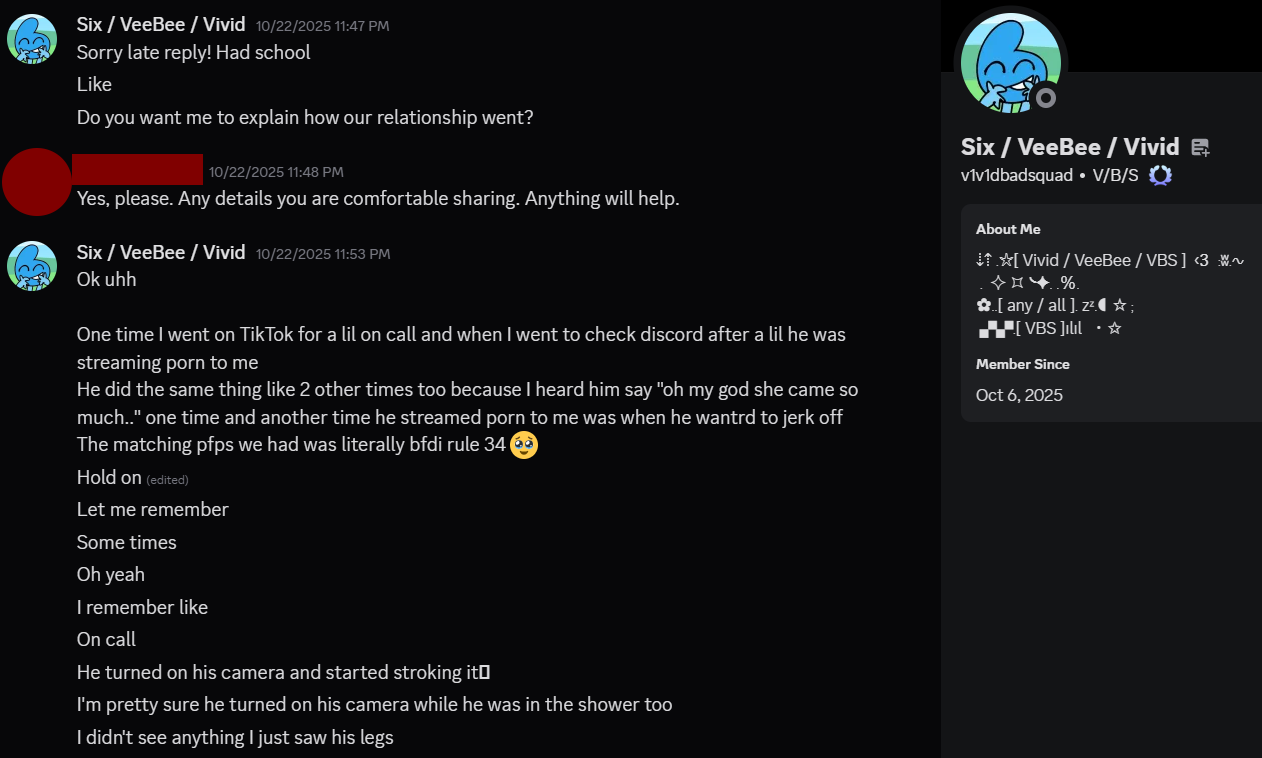1262x758 pixels.
Task: Select the redacted user's red circle avatar
Action: click(37, 182)
